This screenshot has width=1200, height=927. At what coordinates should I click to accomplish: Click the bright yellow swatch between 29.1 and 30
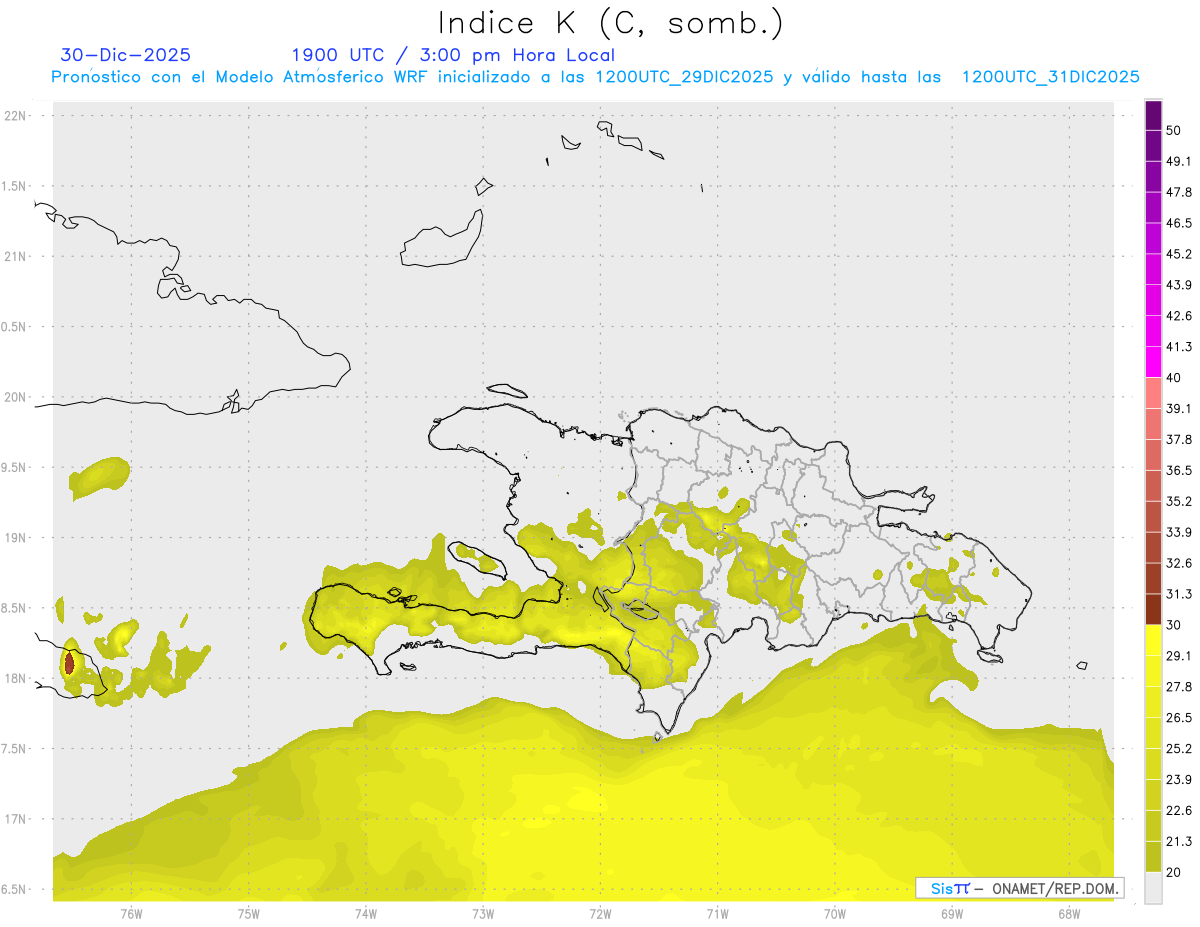point(1153,641)
